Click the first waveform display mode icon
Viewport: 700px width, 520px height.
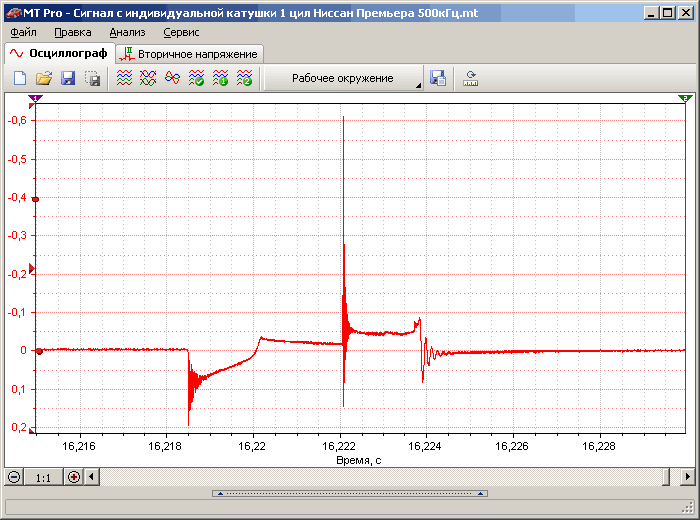(124, 78)
